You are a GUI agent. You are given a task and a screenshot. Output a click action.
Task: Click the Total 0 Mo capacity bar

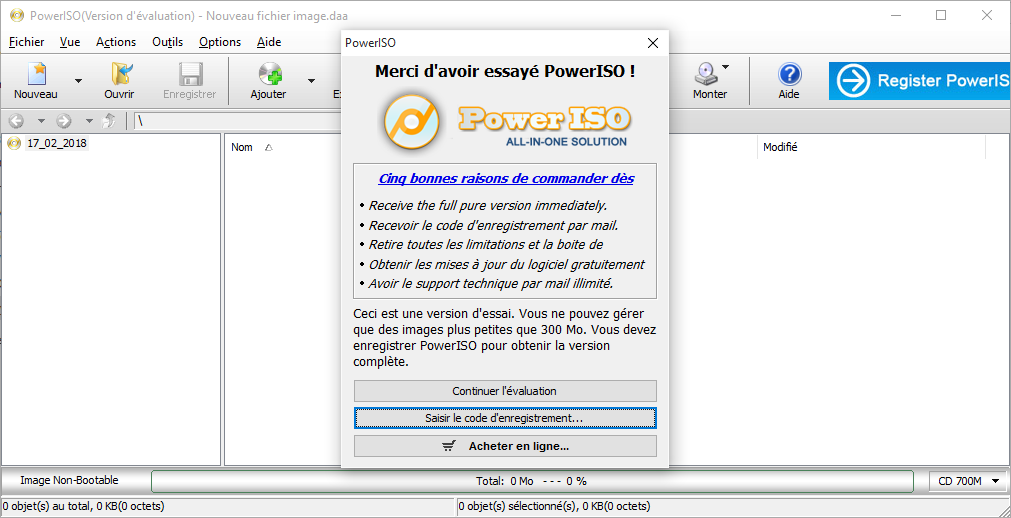point(532,481)
